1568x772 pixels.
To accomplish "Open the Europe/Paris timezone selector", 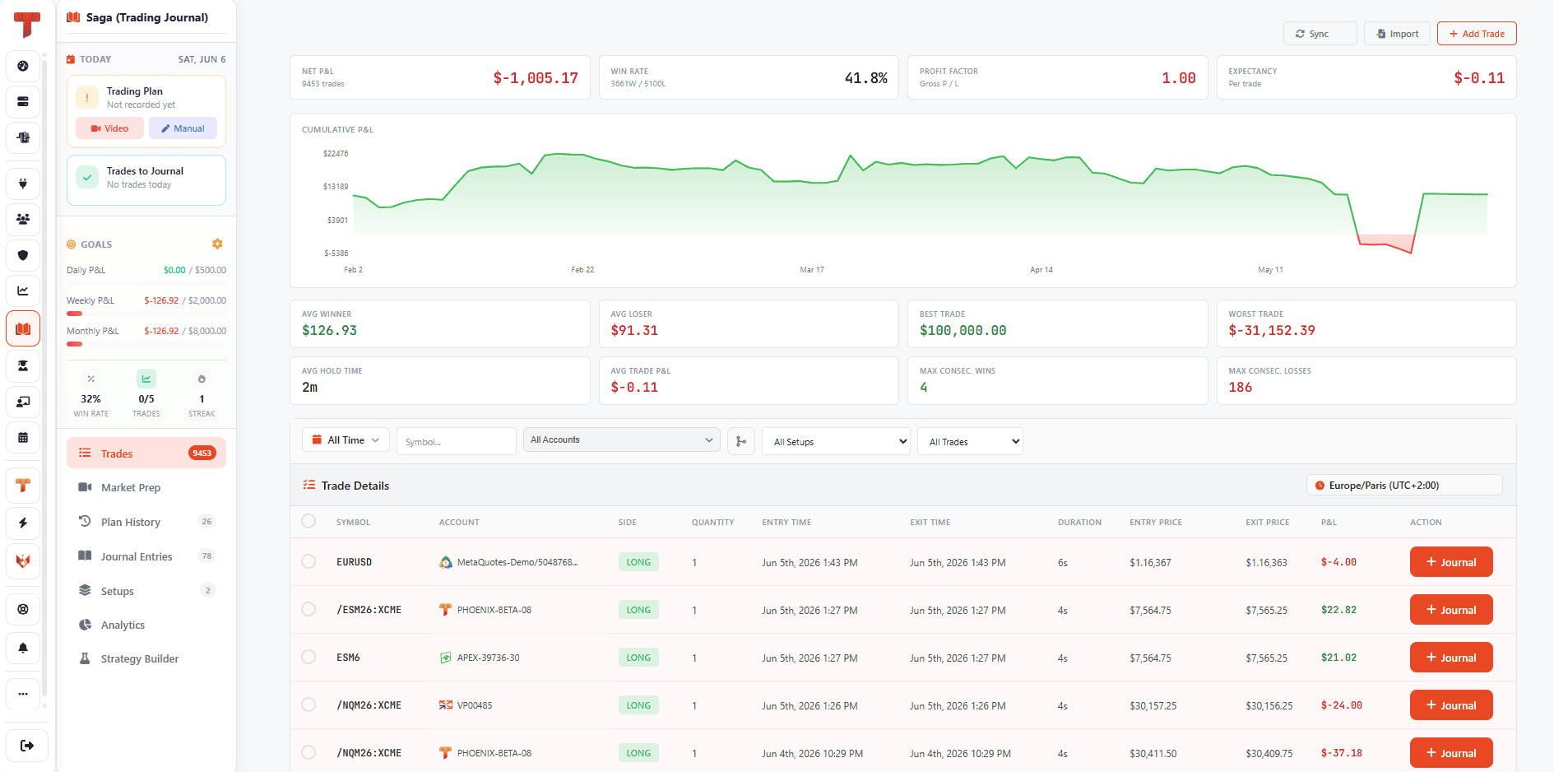I will pos(1404,486).
